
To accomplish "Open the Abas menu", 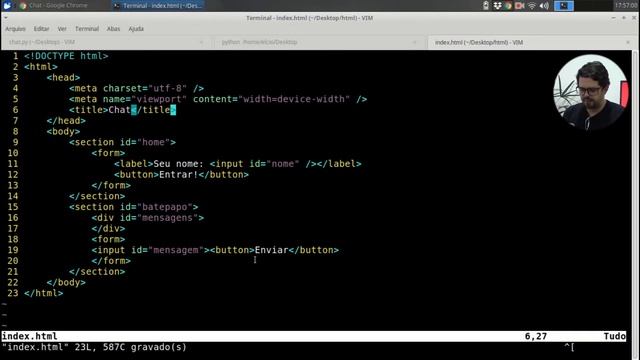I will pos(113,29).
